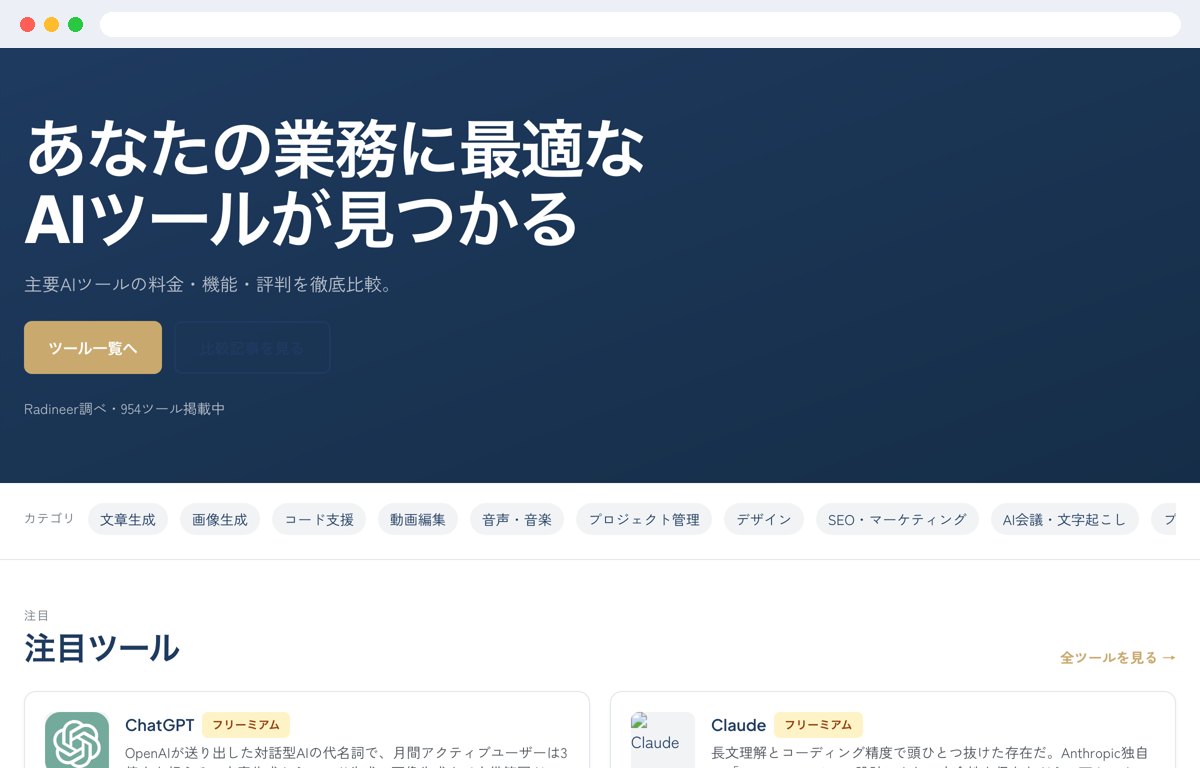Filter by 音声・音楽 category
1200x768 pixels.
[517, 519]
